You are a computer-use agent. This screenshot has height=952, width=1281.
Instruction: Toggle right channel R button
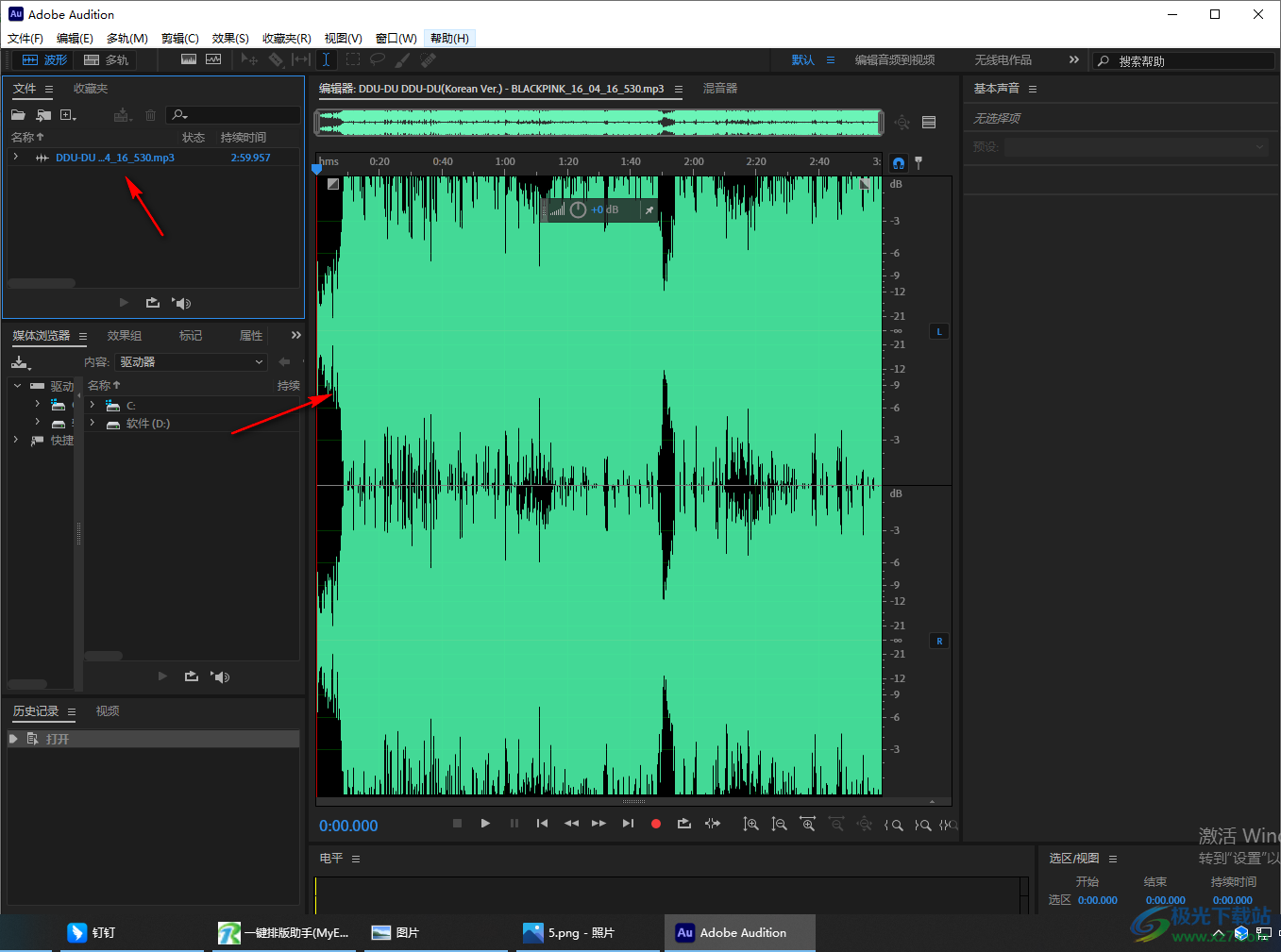click(x=939, y=642)
